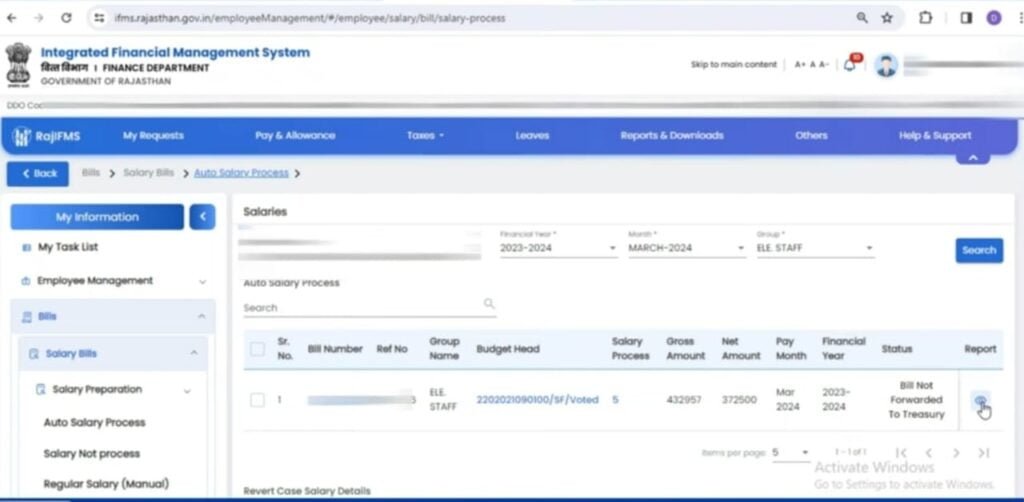
Task: Reset font size with middle A
Action: click(812, 65)
